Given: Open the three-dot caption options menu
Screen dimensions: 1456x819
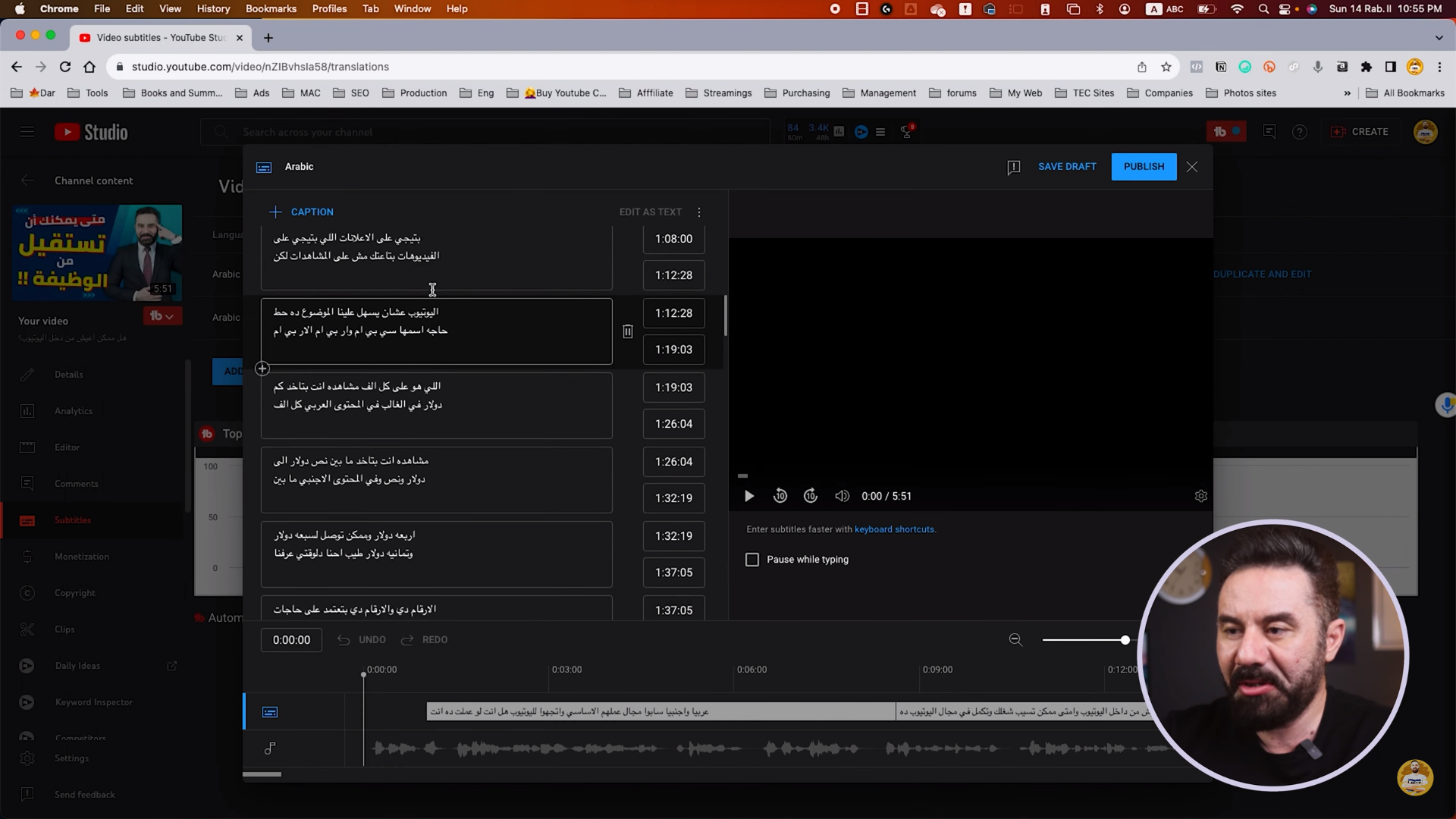Looking at the screenshot, I should (699, 212).
